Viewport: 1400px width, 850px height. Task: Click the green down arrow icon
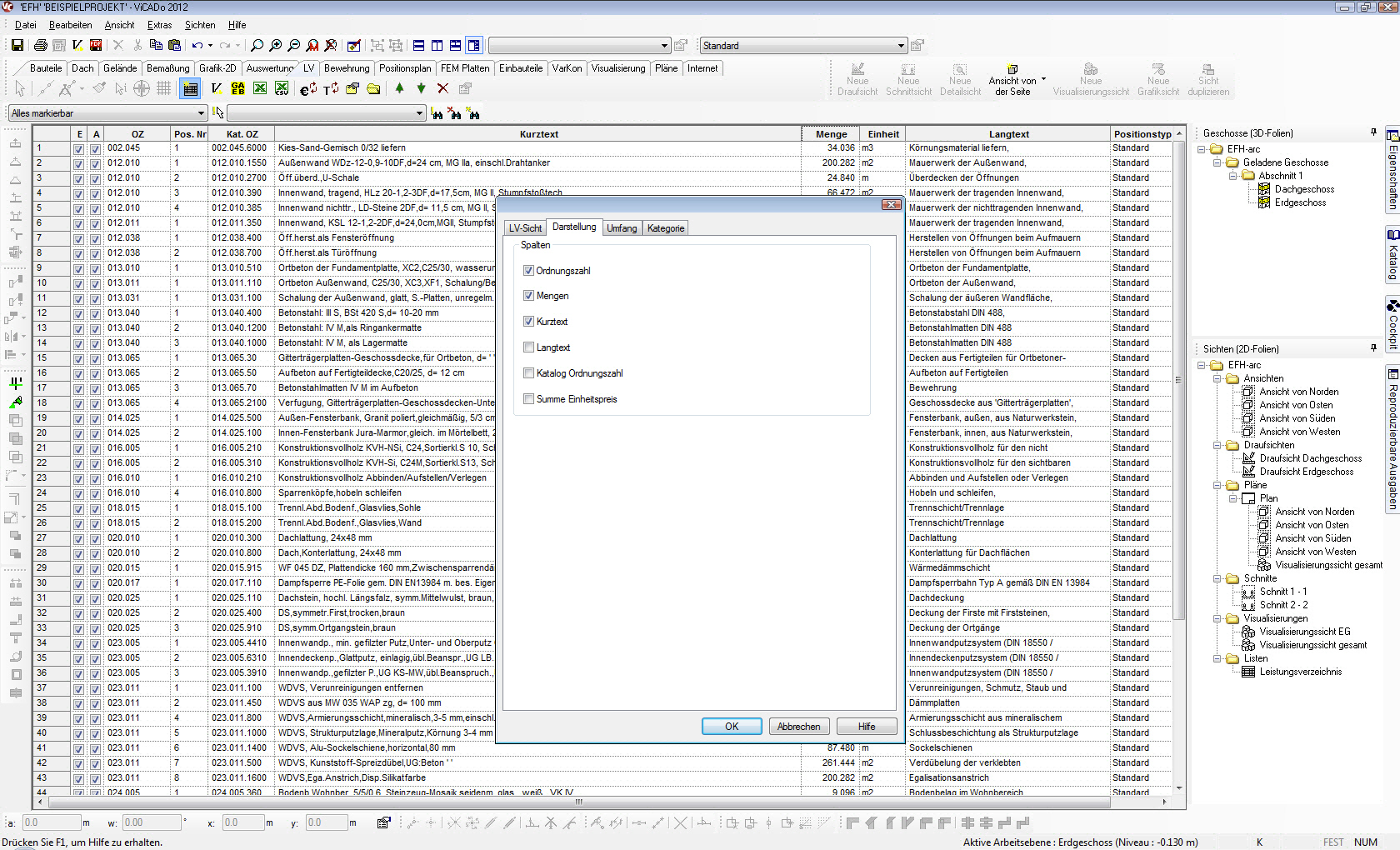click(x=421, y=88)
